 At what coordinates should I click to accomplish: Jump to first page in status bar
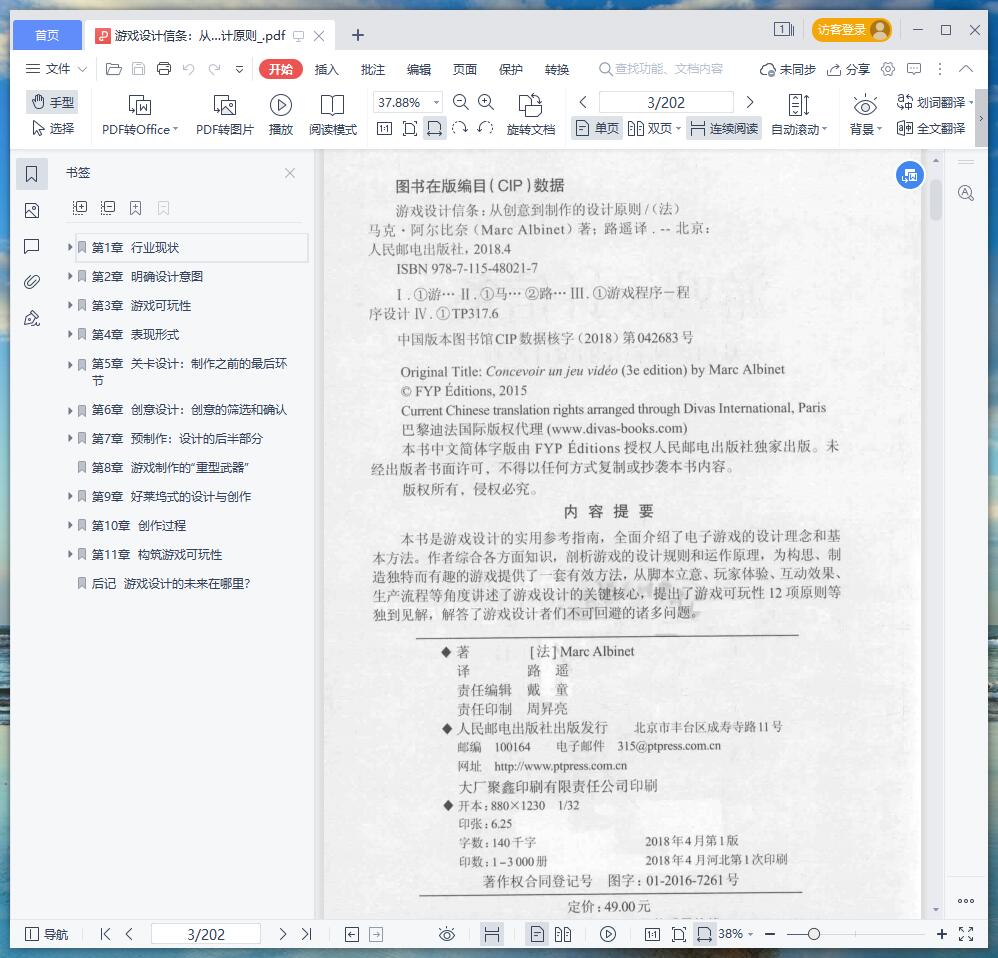105,934
